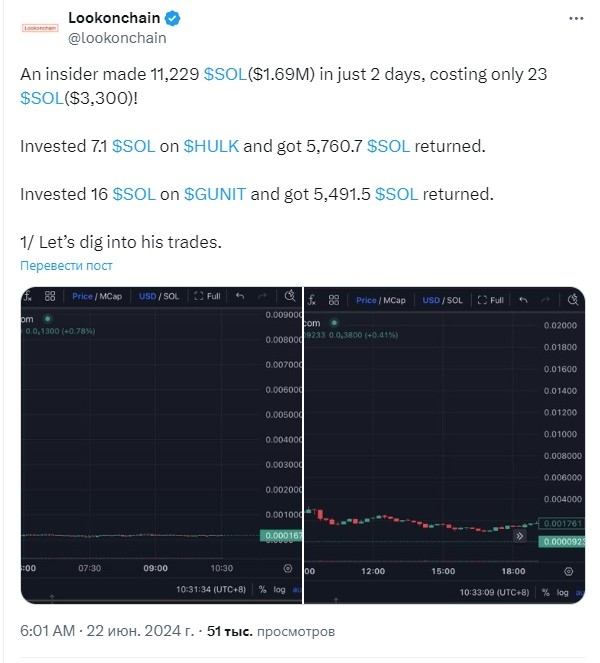Click the Перевести пост link

tap(66, 266)
